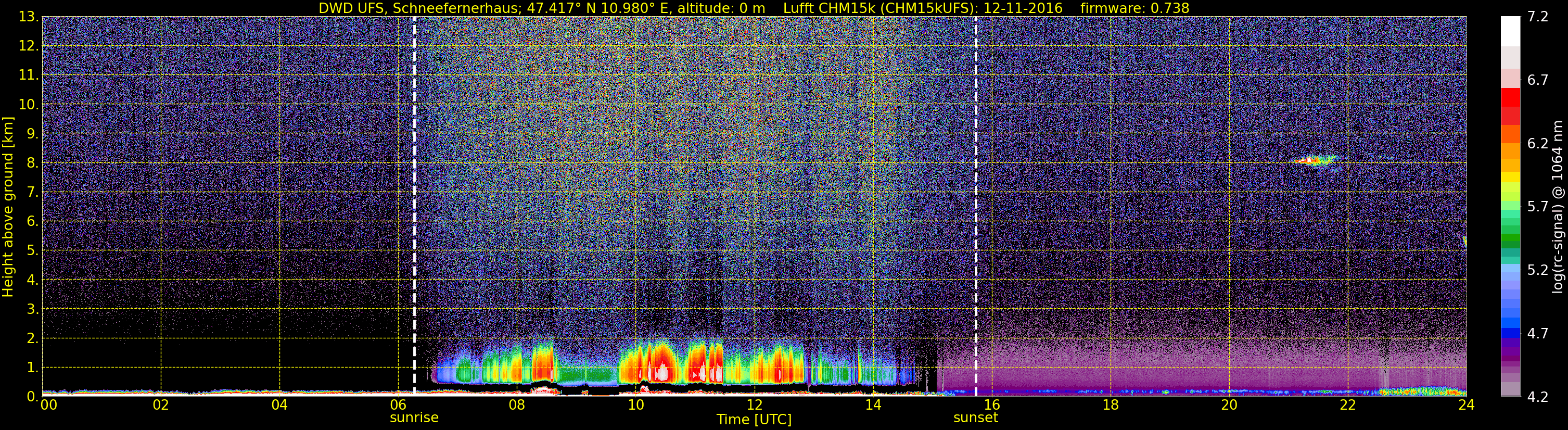Click the "24" tick on the time axis

(x=1467, y=406)
